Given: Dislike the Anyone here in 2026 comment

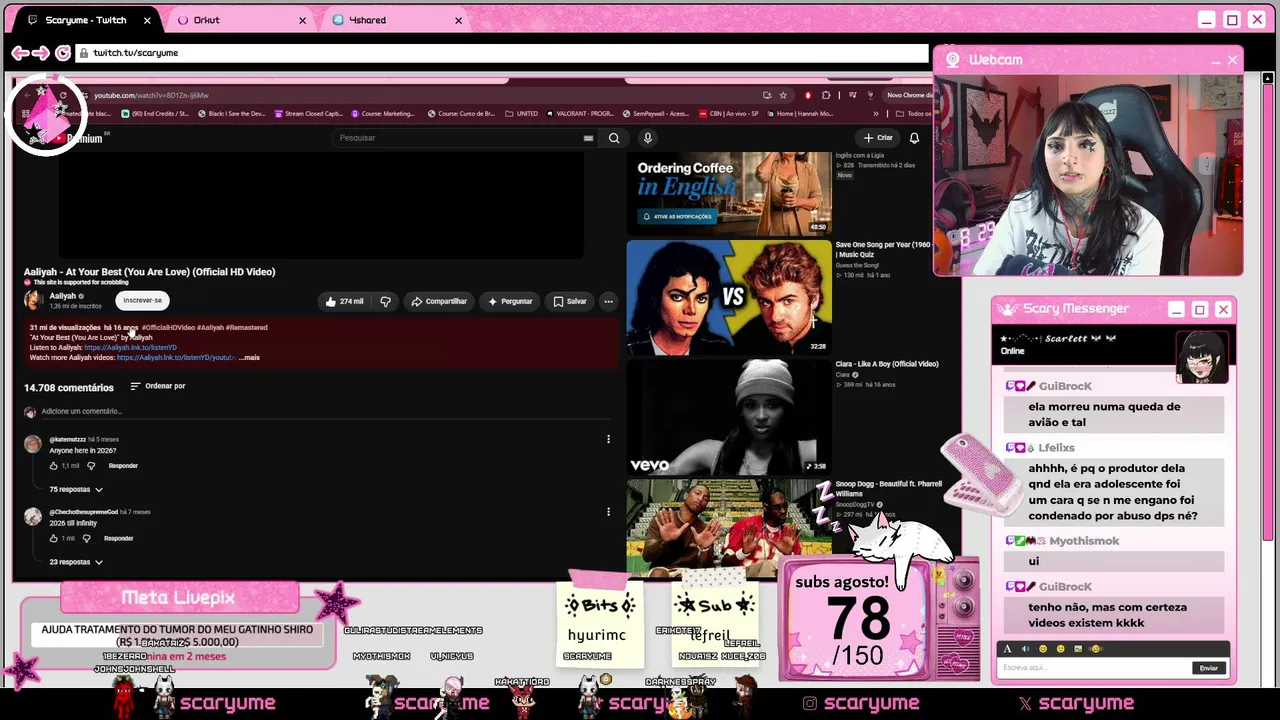Looking at the screenshot, I should (x=91, y=466).
